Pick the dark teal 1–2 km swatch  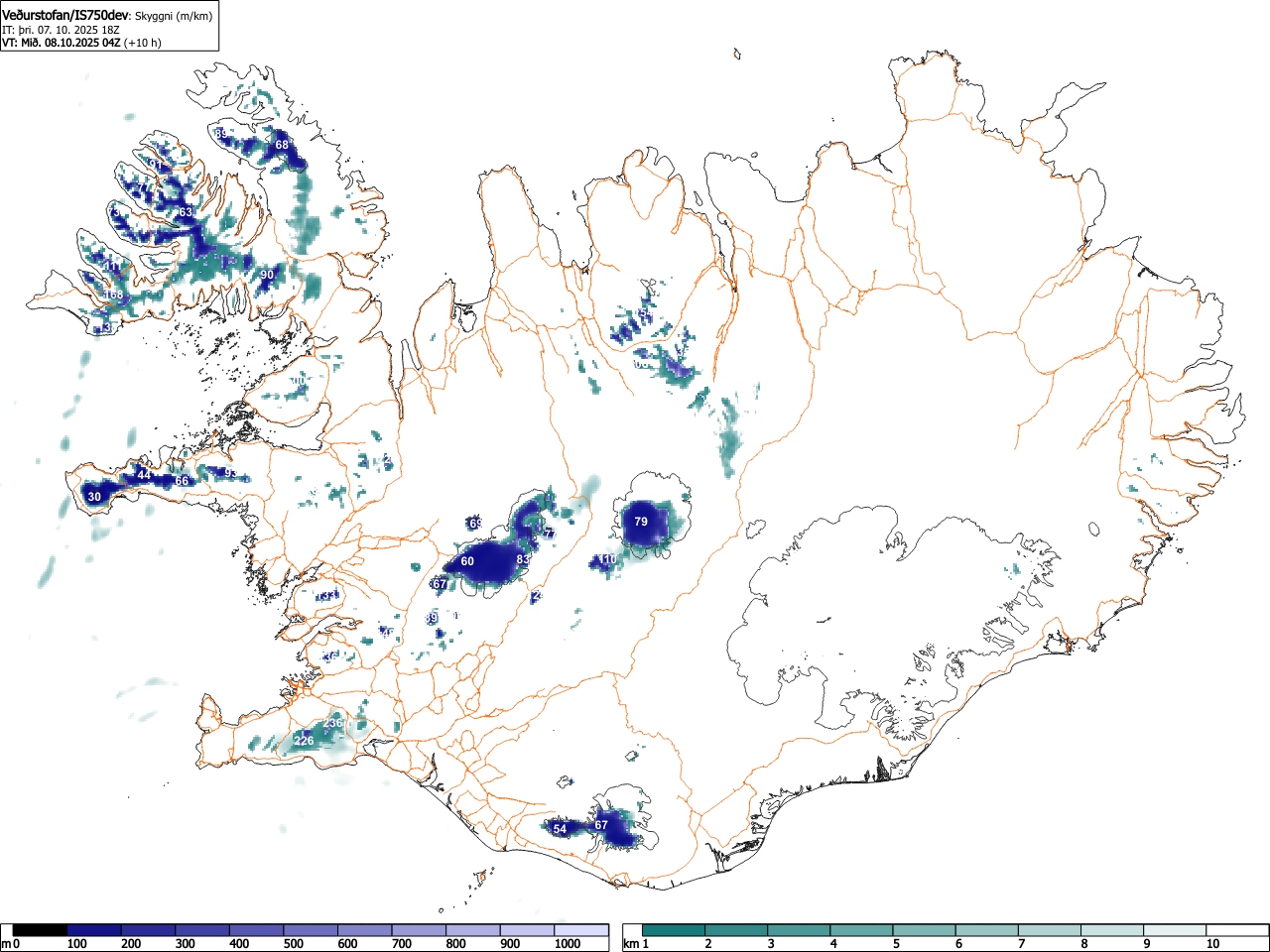[x=675, y=930]
